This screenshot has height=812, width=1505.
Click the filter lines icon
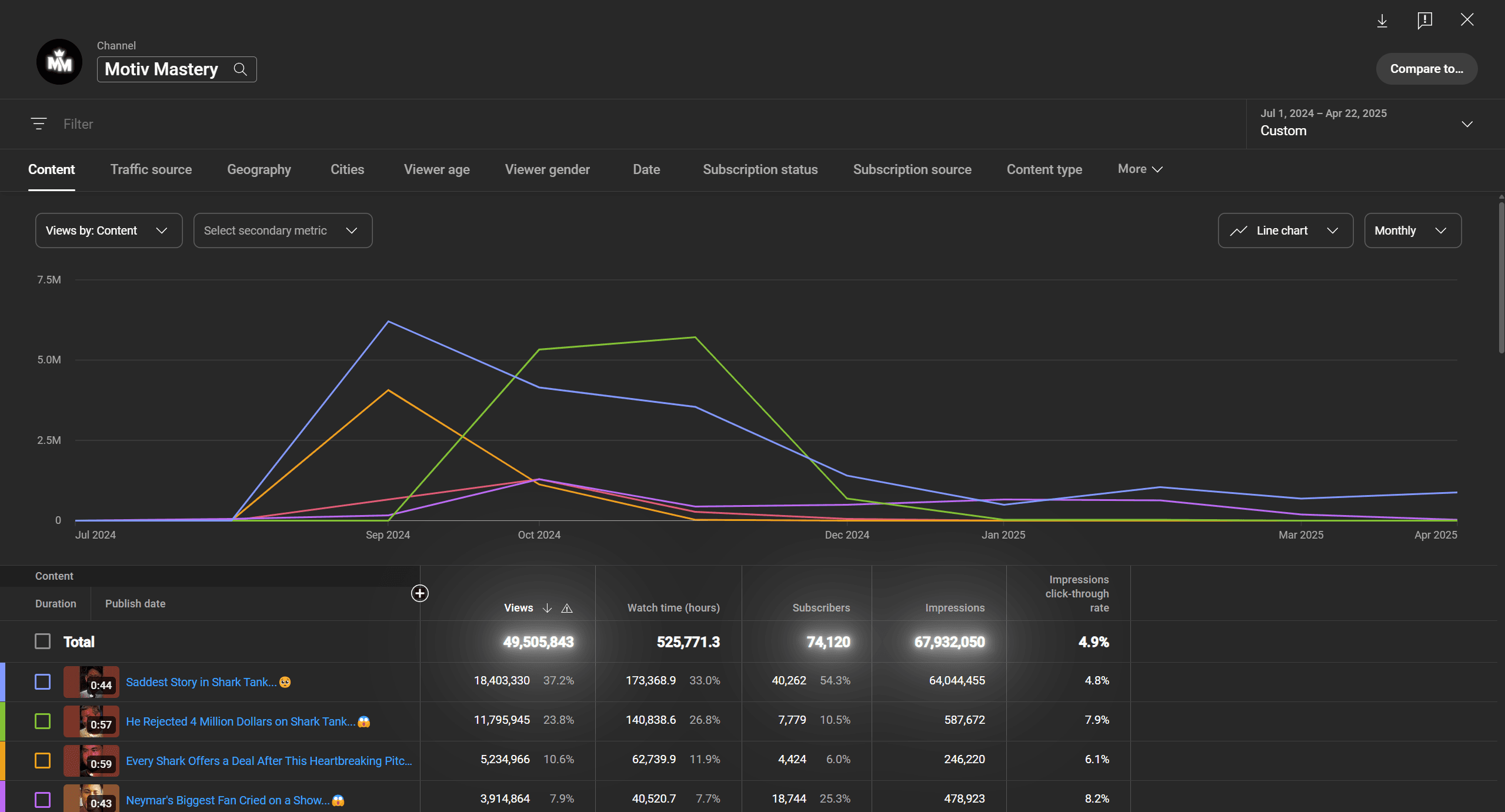(39, 124)
